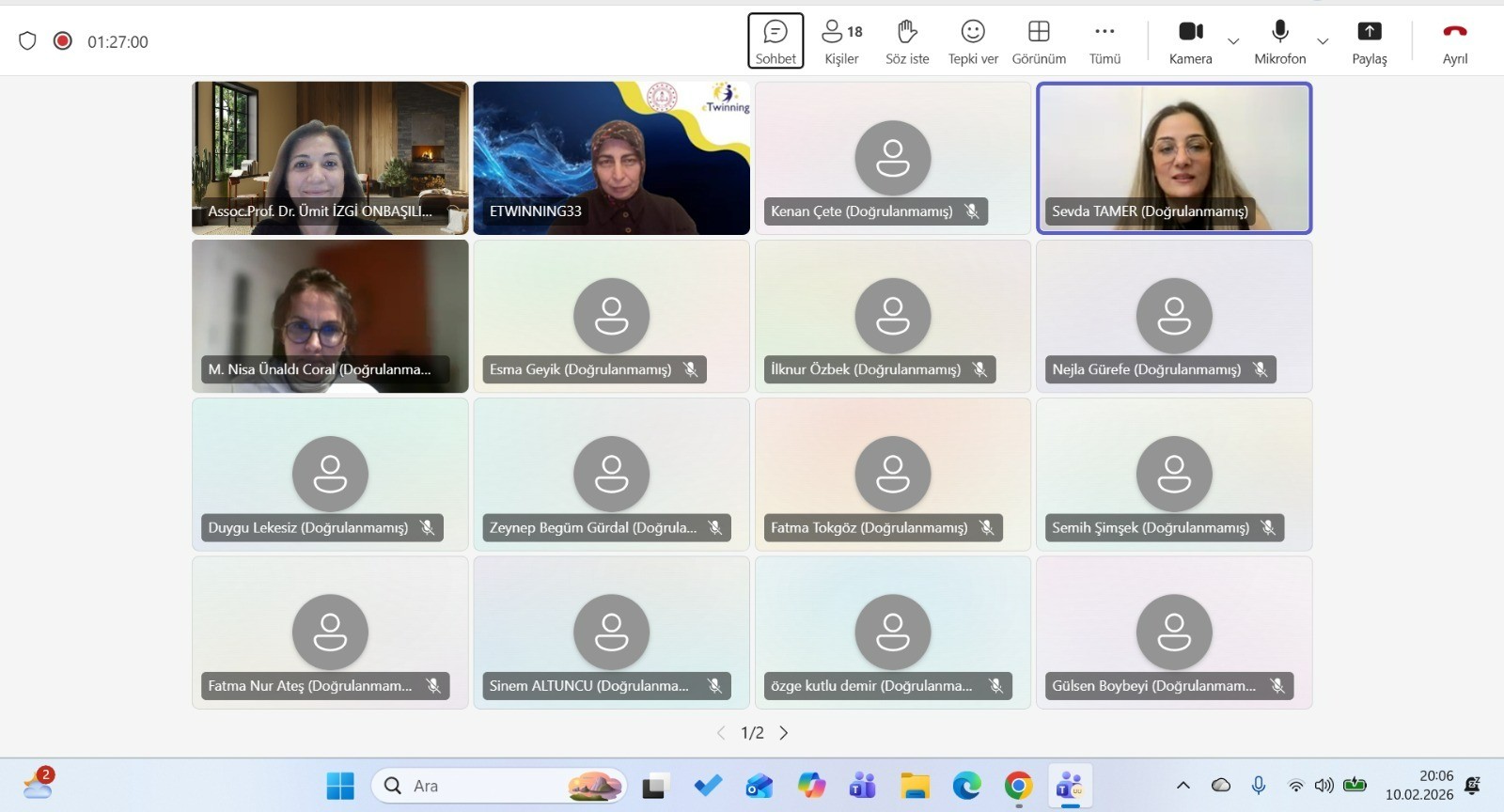The width and height of the screenshot is (1504, 812).
Task: Open the Tümü more options menu
Action: point(1104,41)
